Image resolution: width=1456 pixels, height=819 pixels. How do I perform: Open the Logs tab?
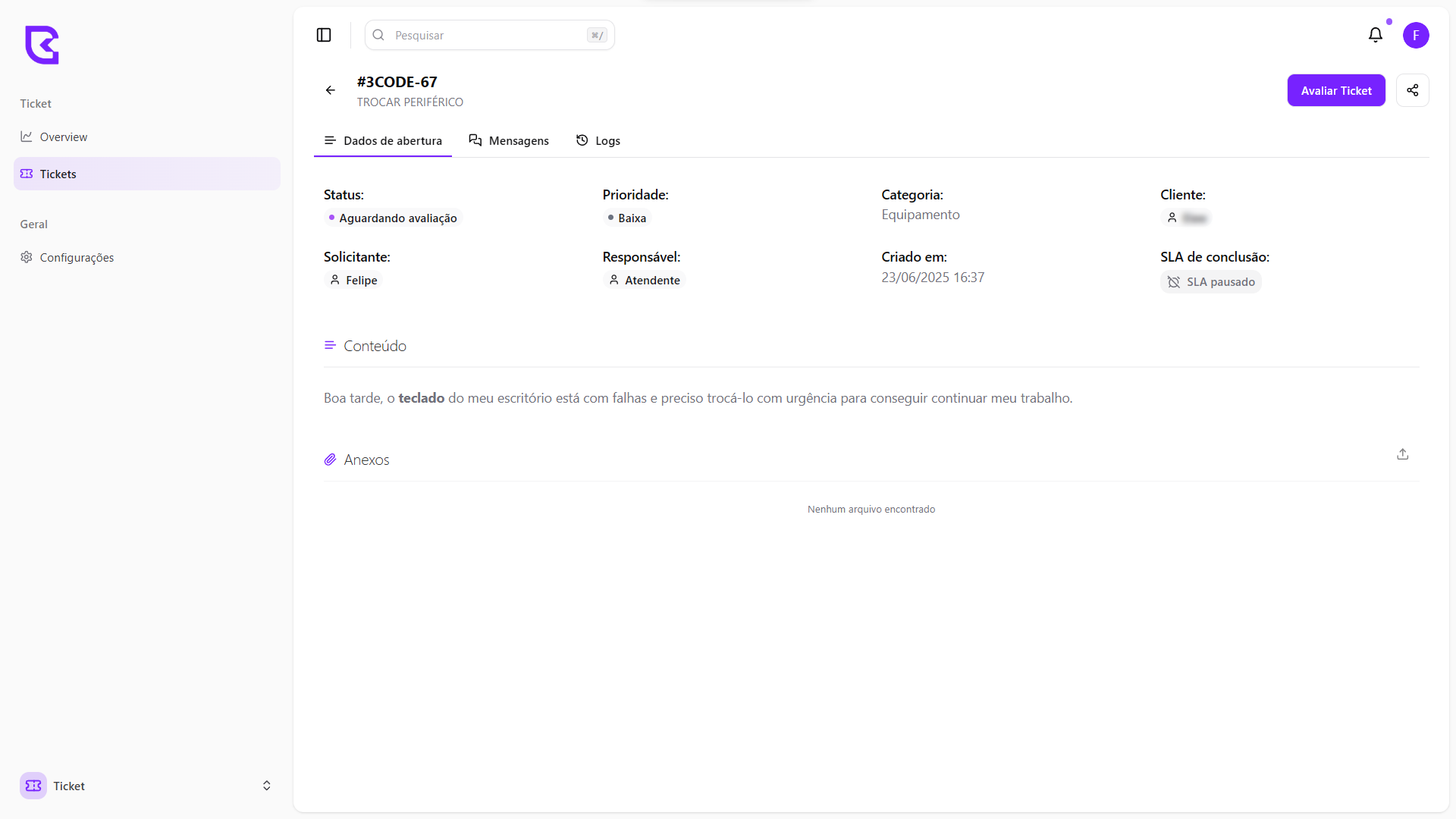click(x=598, y=141)
